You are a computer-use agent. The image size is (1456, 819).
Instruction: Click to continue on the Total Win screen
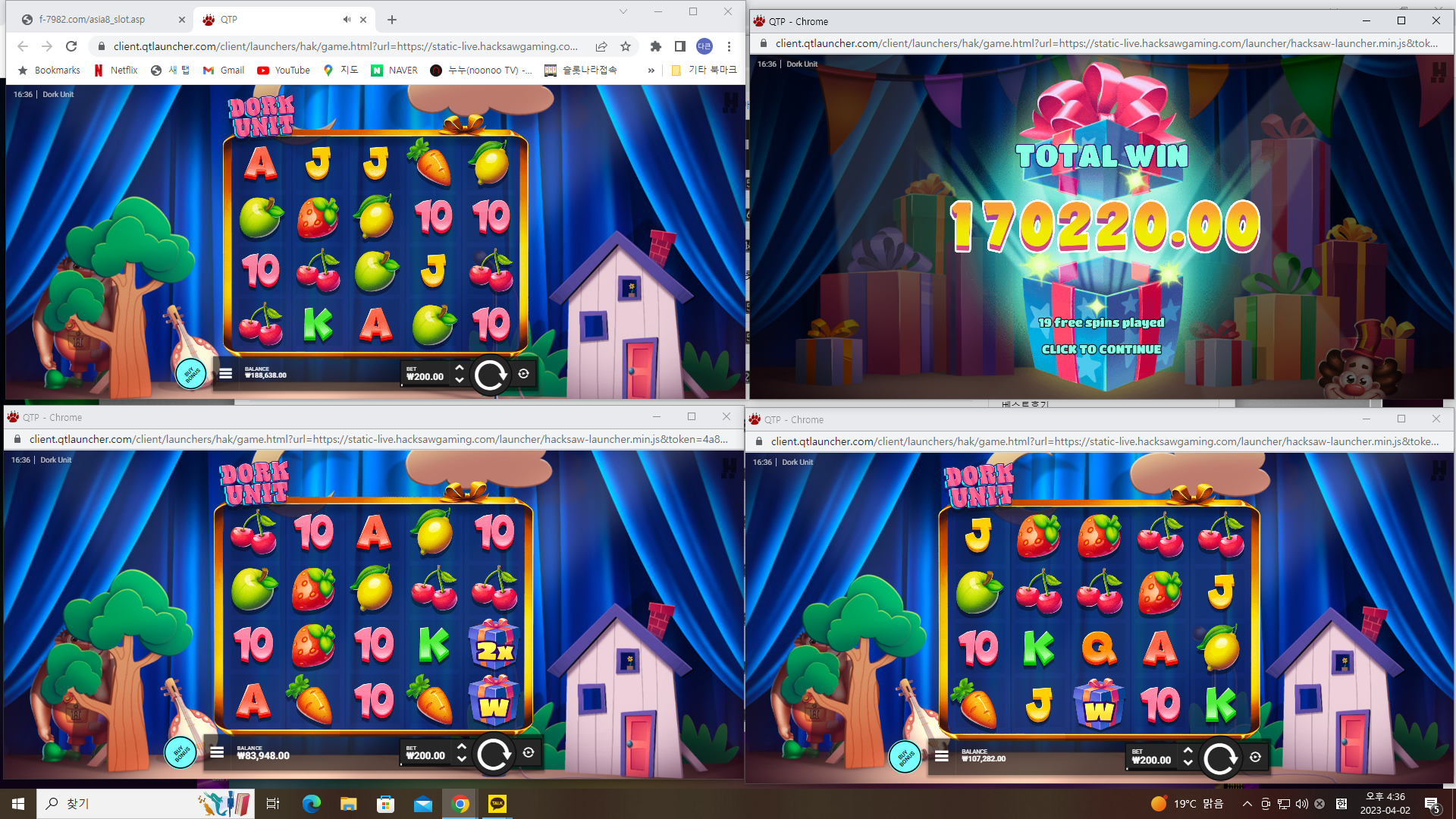(1101, 350)
